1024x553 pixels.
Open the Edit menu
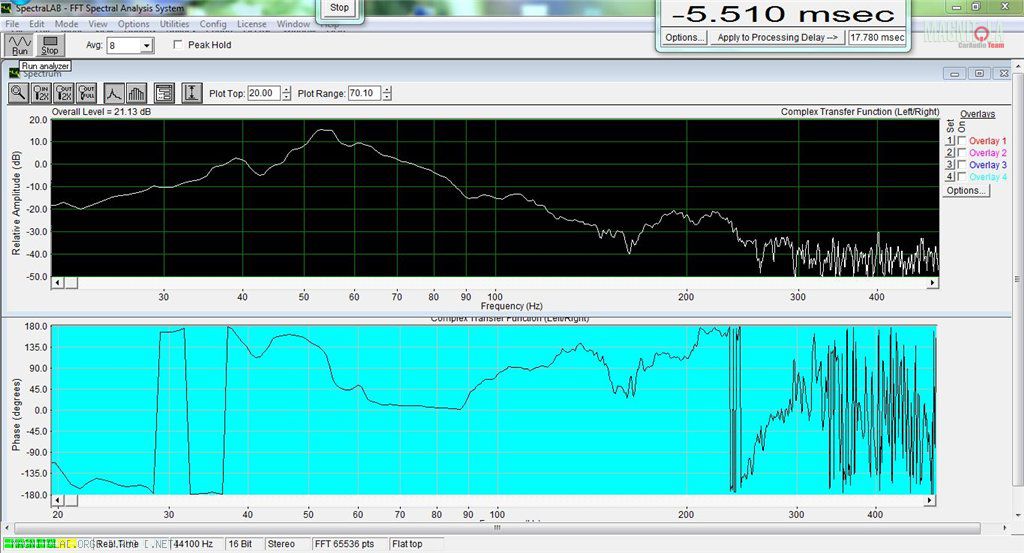pos(37,24)
